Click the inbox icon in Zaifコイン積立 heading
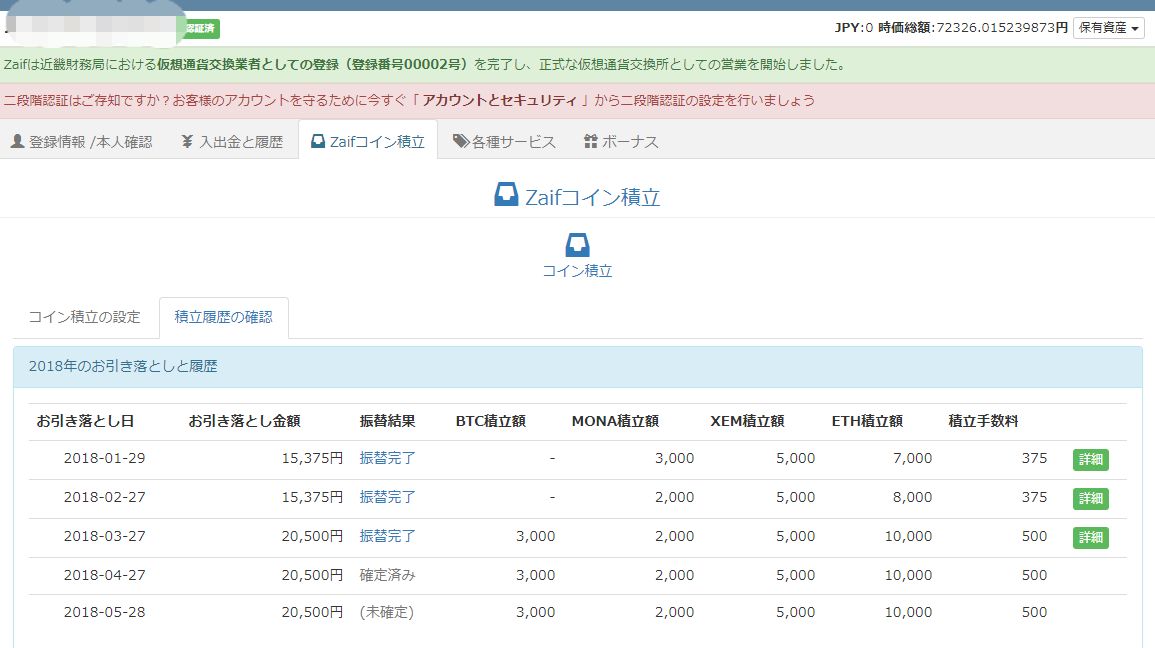The width and height of the screenshot is (1155, 648). 506,195
